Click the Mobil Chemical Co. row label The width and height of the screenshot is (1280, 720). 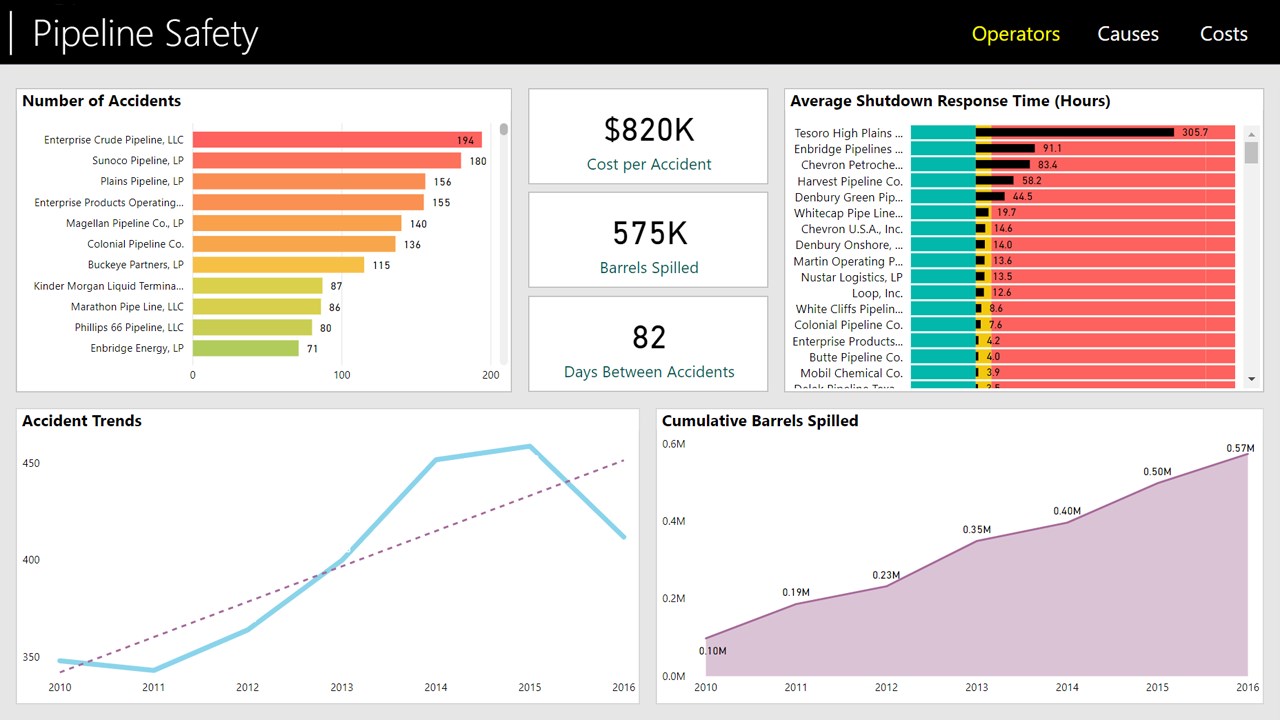tap(851, 373)
